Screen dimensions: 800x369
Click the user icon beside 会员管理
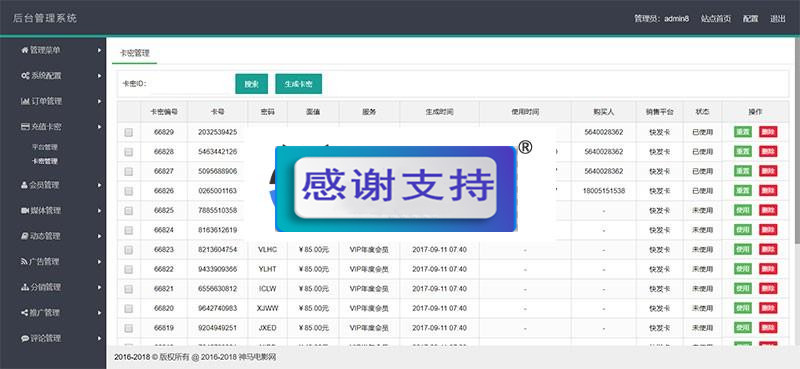coord(24,185)
